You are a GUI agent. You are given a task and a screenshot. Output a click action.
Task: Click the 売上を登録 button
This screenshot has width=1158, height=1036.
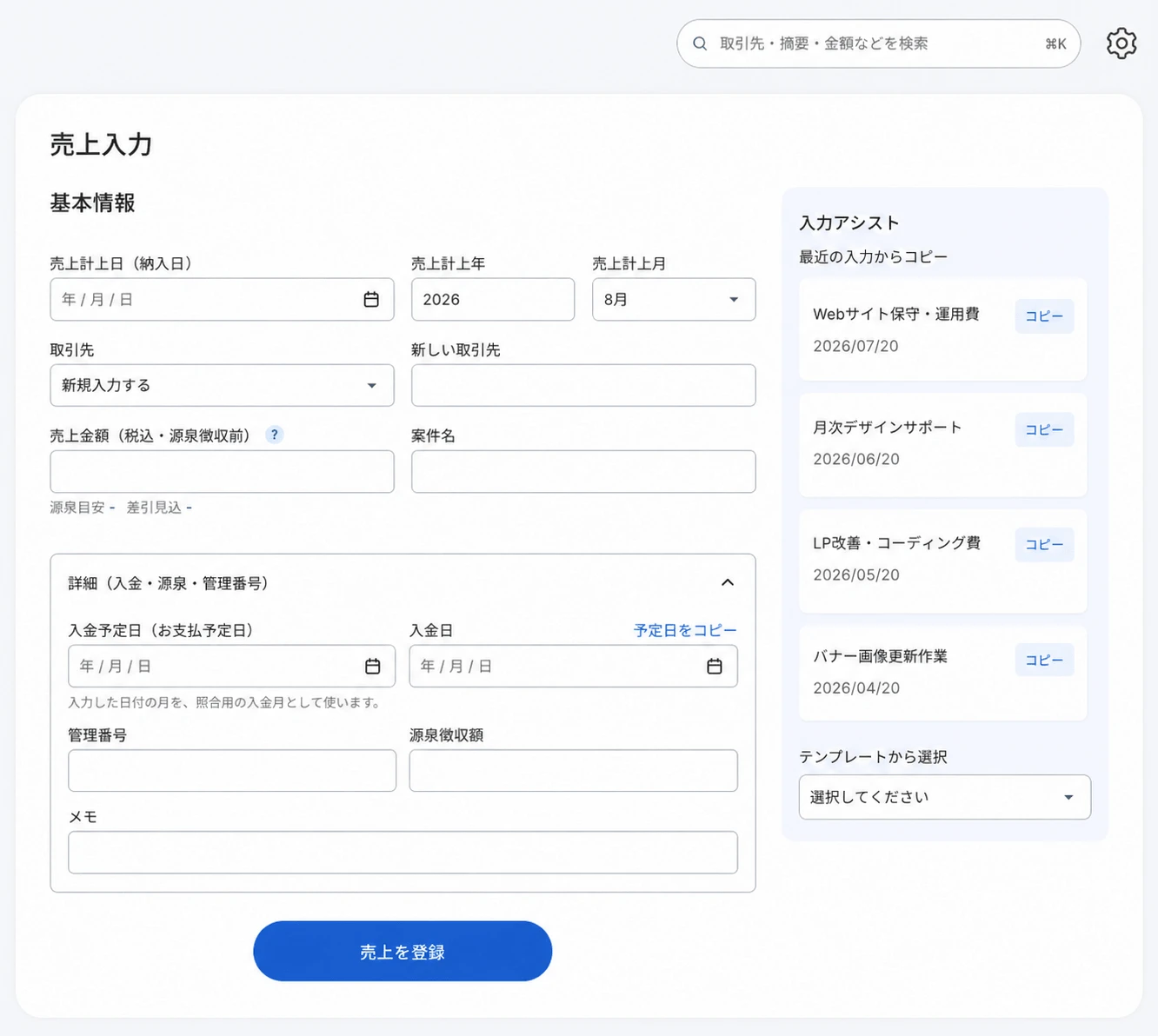pos(403,952)
